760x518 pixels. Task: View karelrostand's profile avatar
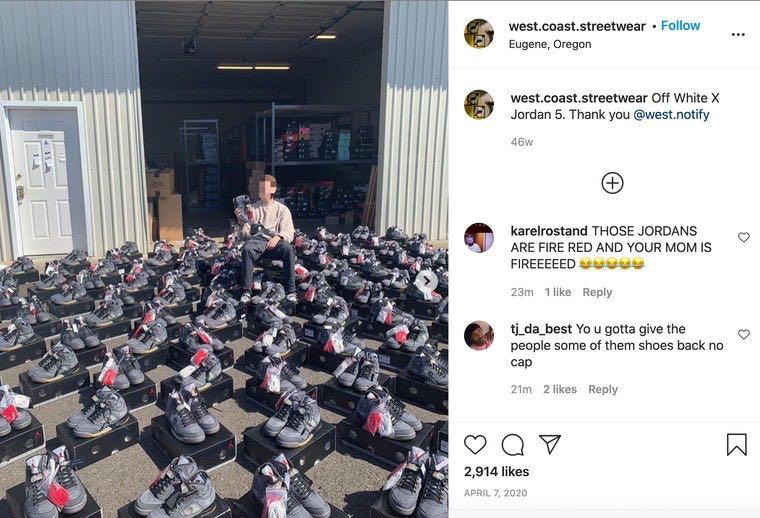coord(479,238)
